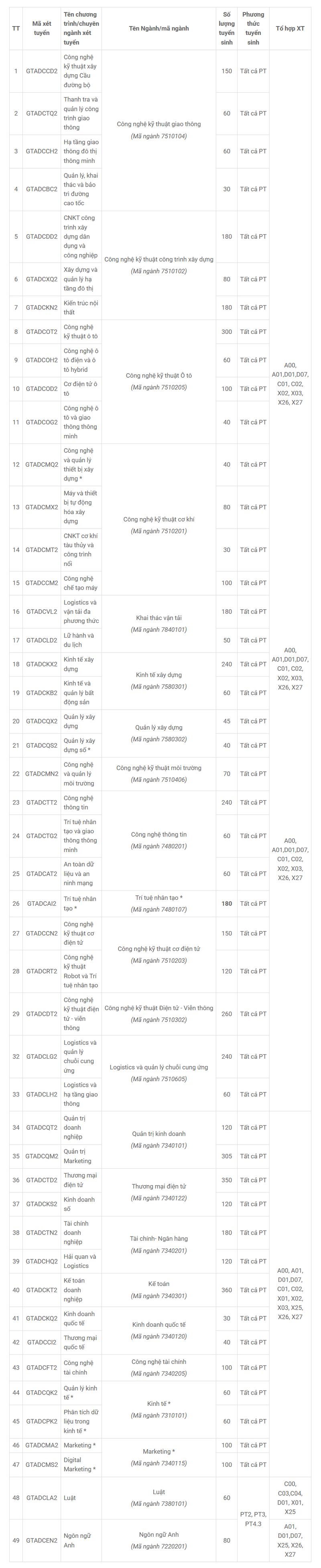
Task: Click the "Ngôn ngữ Anh" major cell 7220201
Action: point(158,1540)
